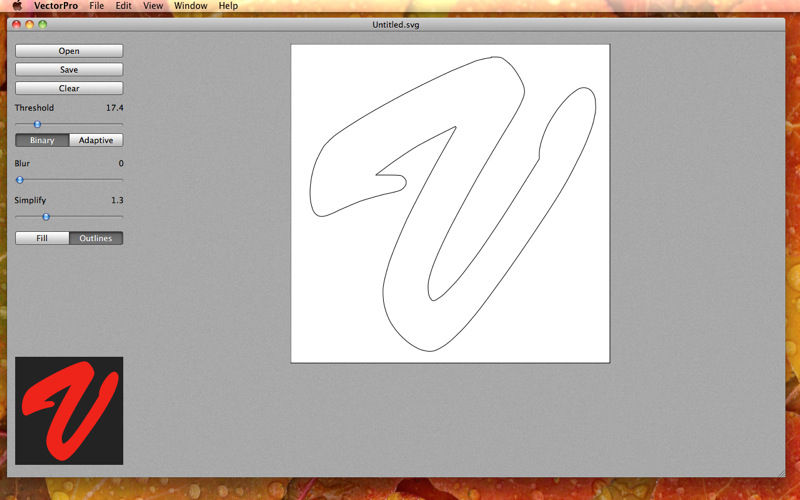Click the Open button
Image resolution: width=800 pixels, height=500 pixels.
[69, 51]
